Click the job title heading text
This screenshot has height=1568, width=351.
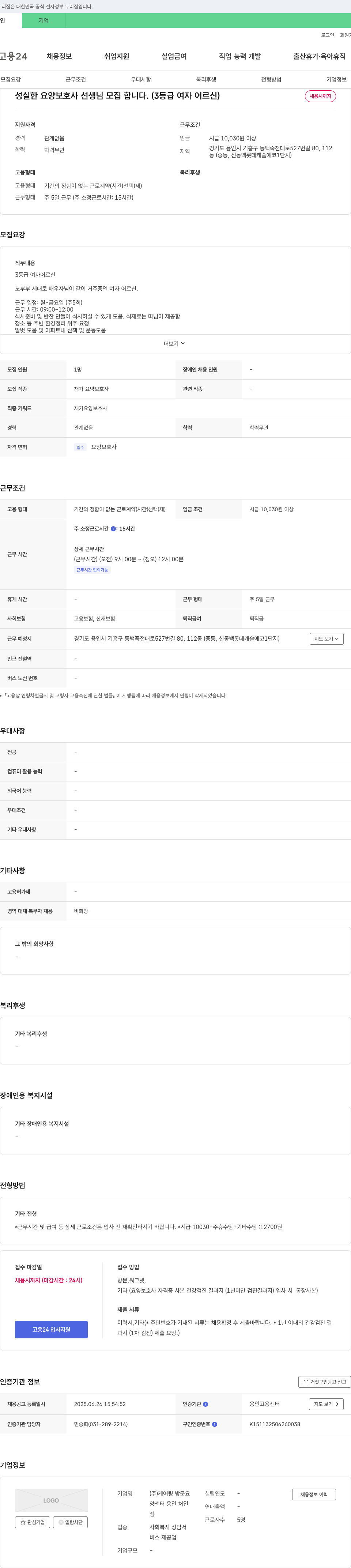[x=117, y=95]
